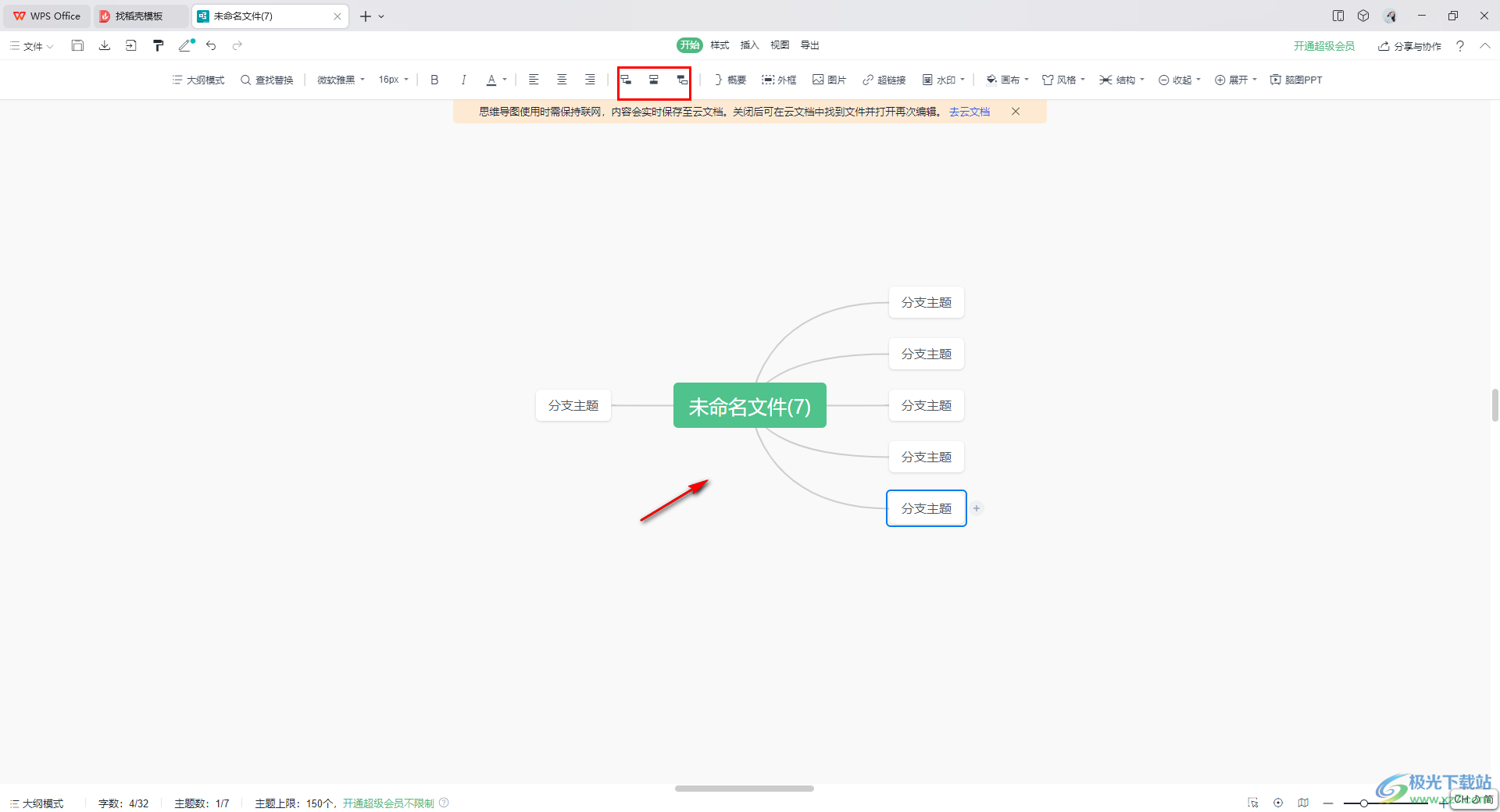Click the selection cursor icon in status bar
Viewport: 1500px width, 812px height.
click(1253, 803)
